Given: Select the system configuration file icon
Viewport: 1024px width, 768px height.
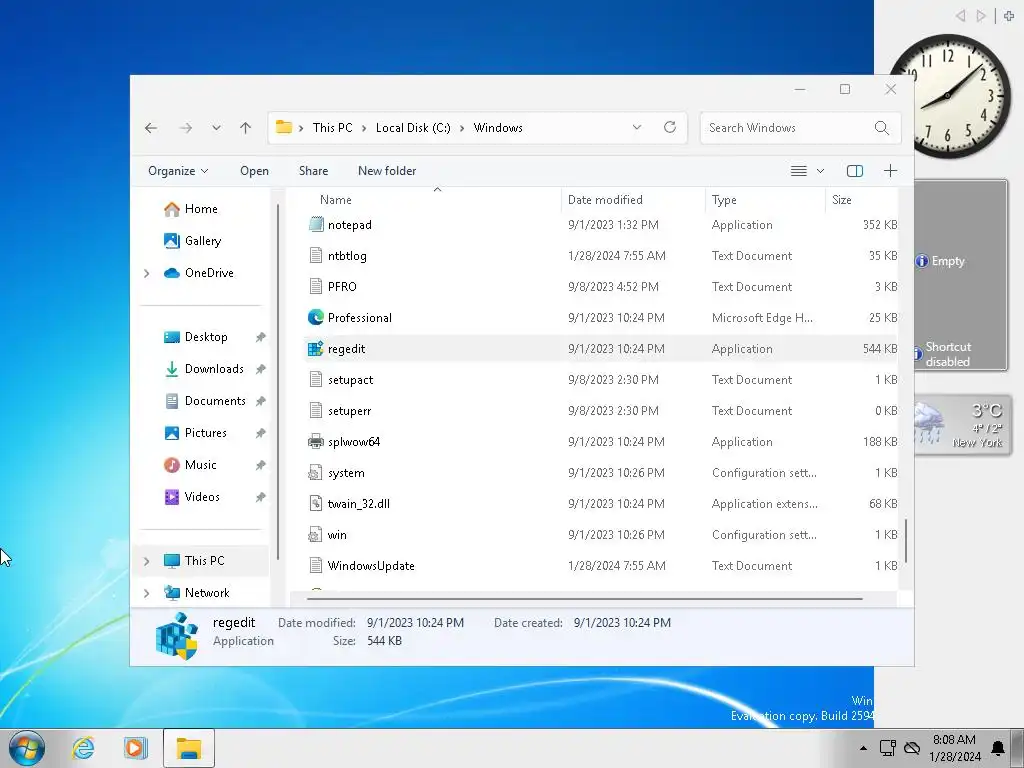Looking at the screenshot, I should [x=316, y=473].
